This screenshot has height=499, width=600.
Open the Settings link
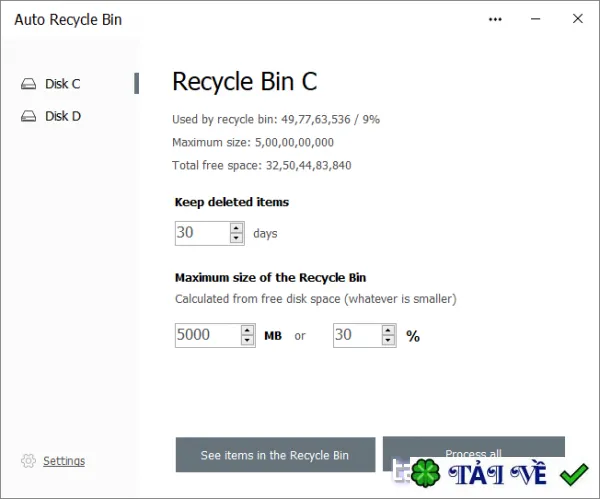[64, 461]
